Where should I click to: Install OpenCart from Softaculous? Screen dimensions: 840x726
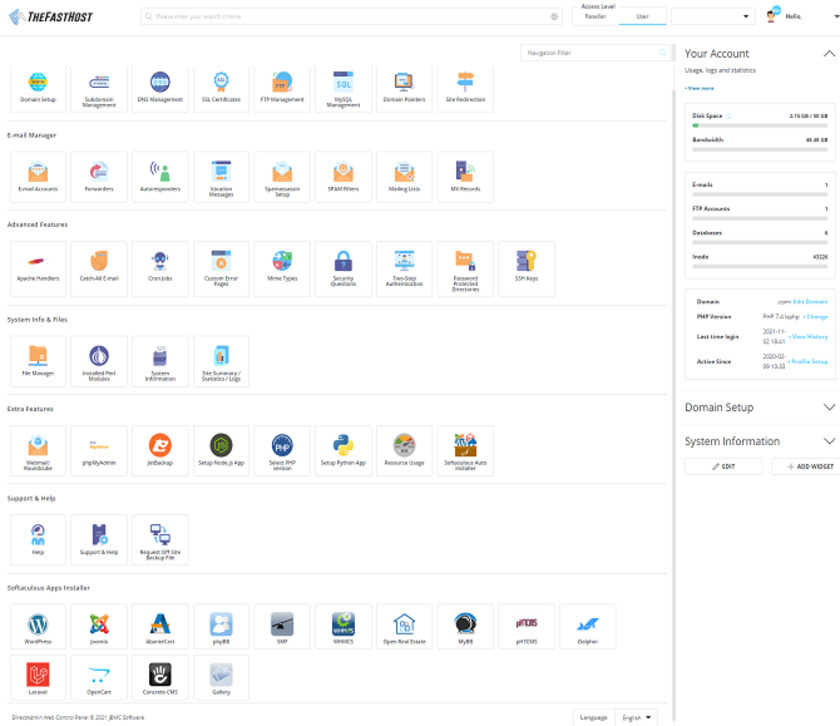99,677
